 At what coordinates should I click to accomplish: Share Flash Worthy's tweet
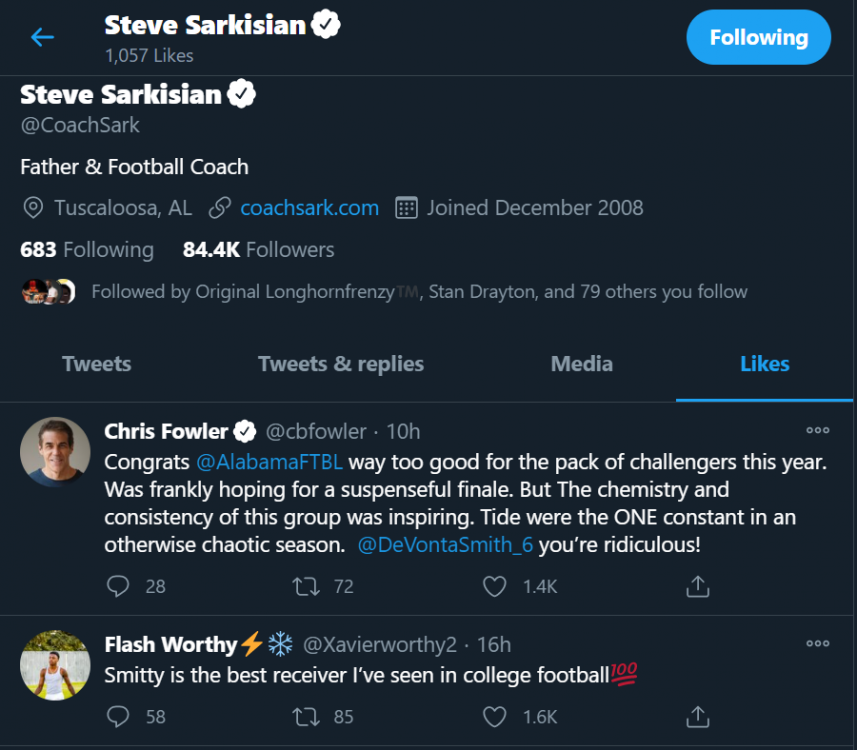(698, 716)
